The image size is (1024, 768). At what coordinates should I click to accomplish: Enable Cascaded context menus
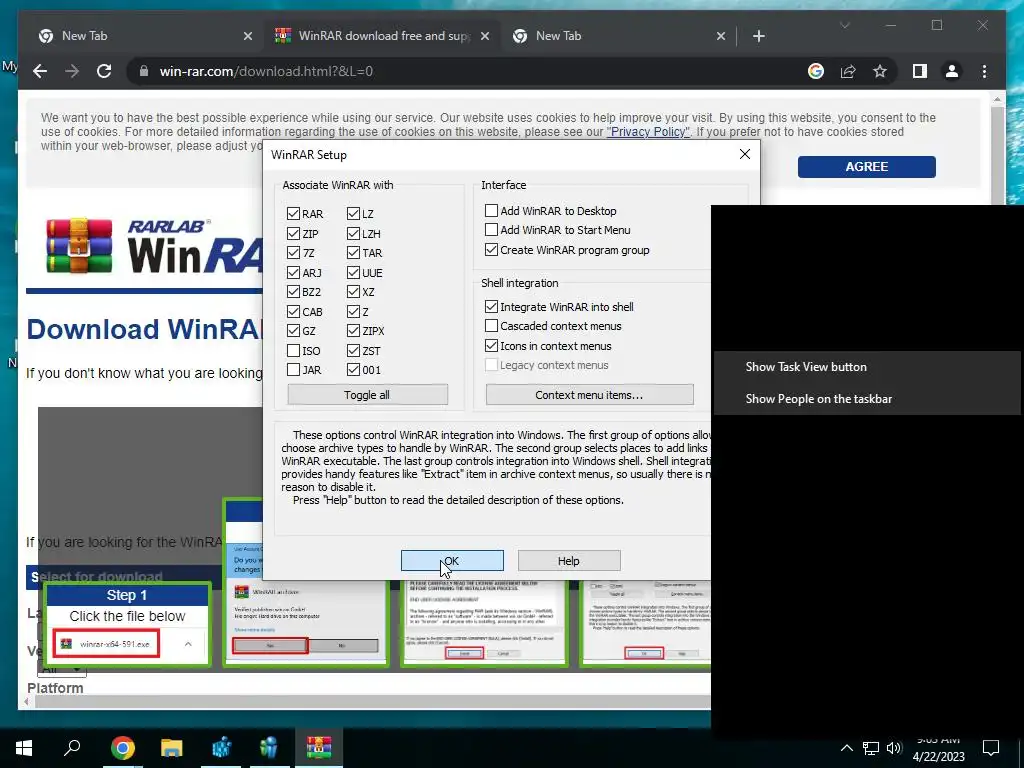point(491,325)
